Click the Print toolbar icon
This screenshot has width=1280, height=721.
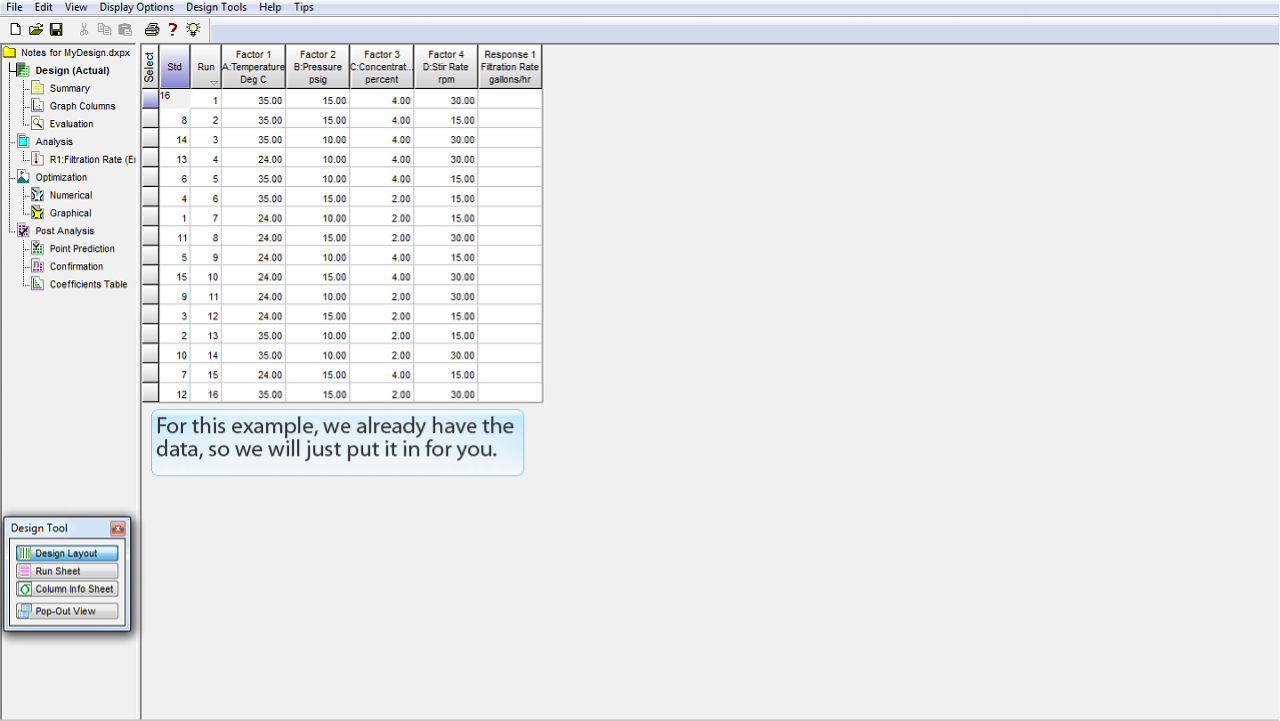point(152,29)
